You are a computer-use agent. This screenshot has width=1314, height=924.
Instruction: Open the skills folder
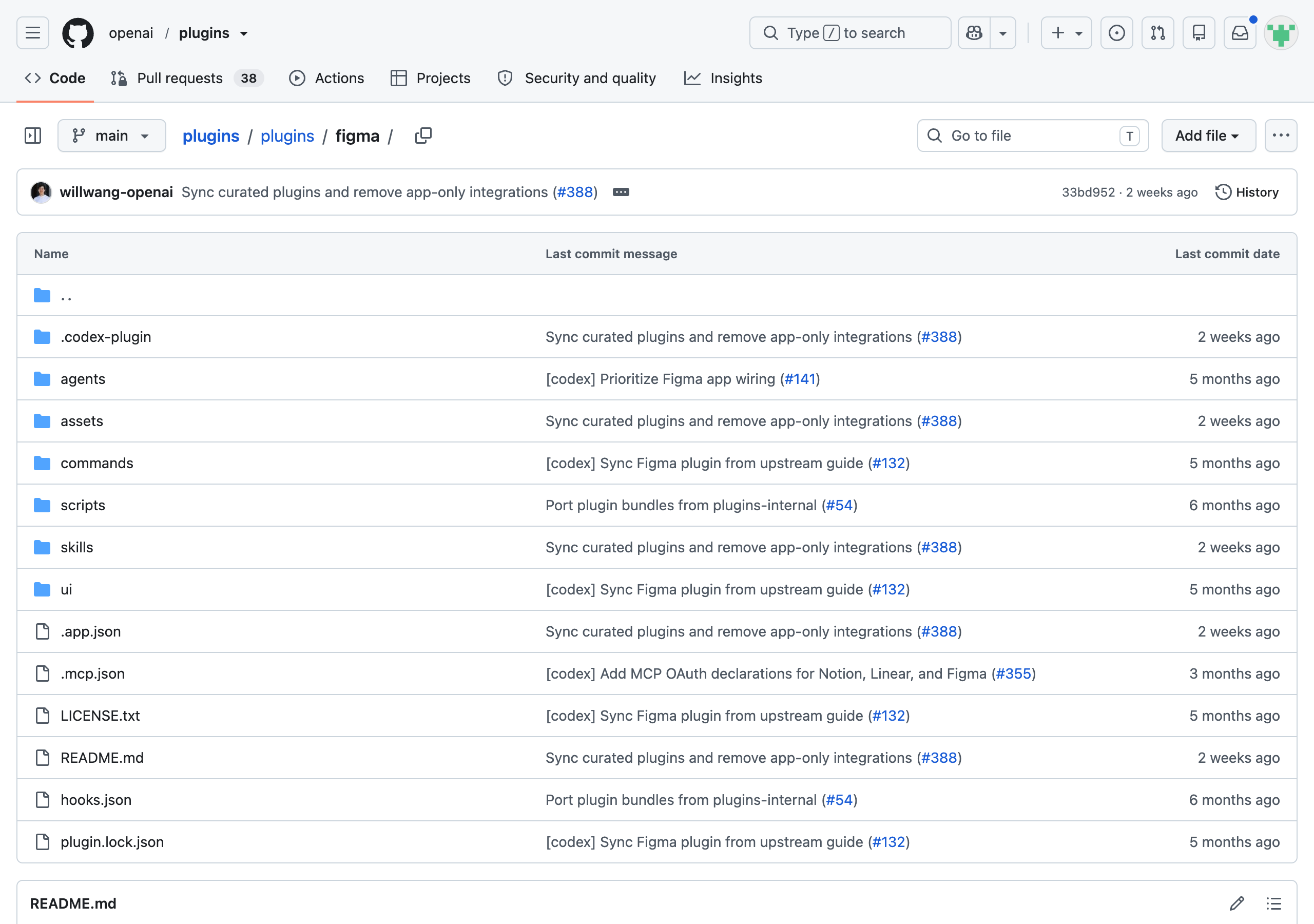(x=76, y=548)
